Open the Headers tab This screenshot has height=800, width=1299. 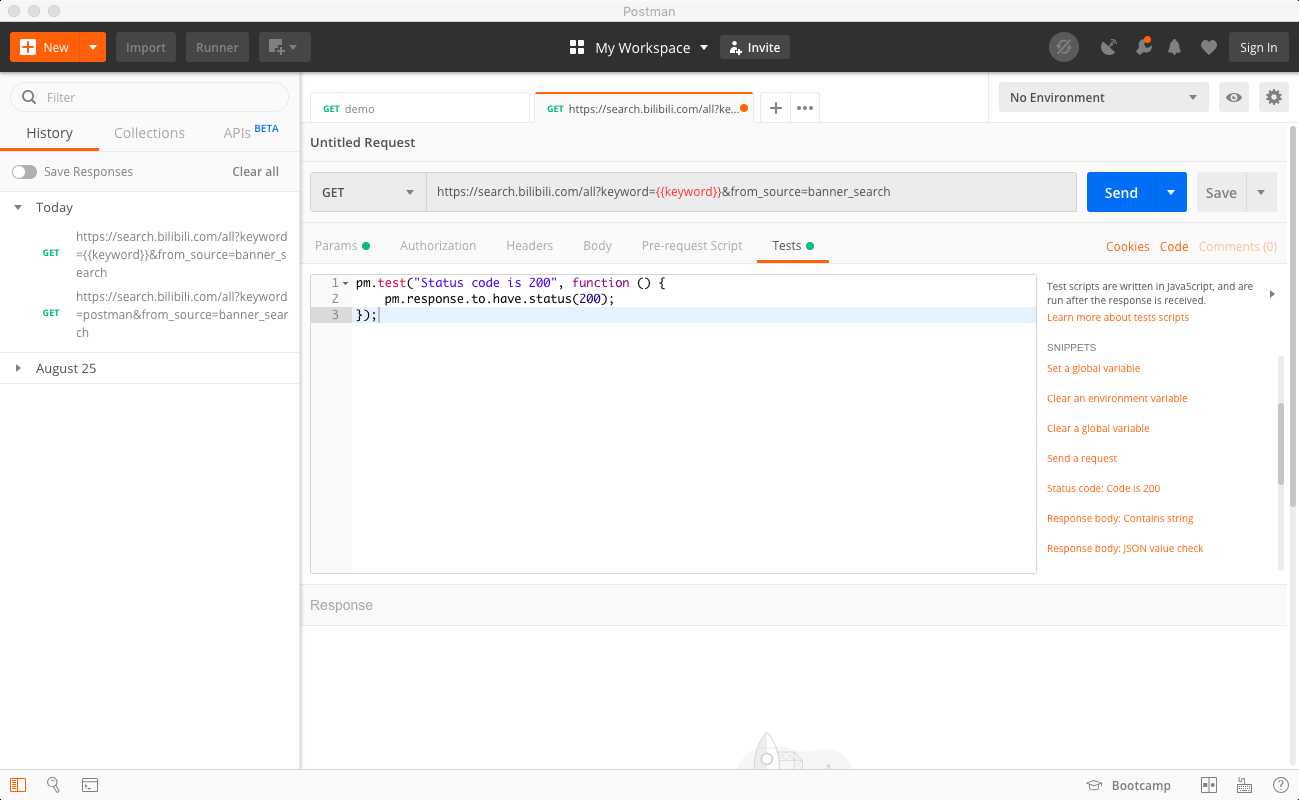click(529, 245)
